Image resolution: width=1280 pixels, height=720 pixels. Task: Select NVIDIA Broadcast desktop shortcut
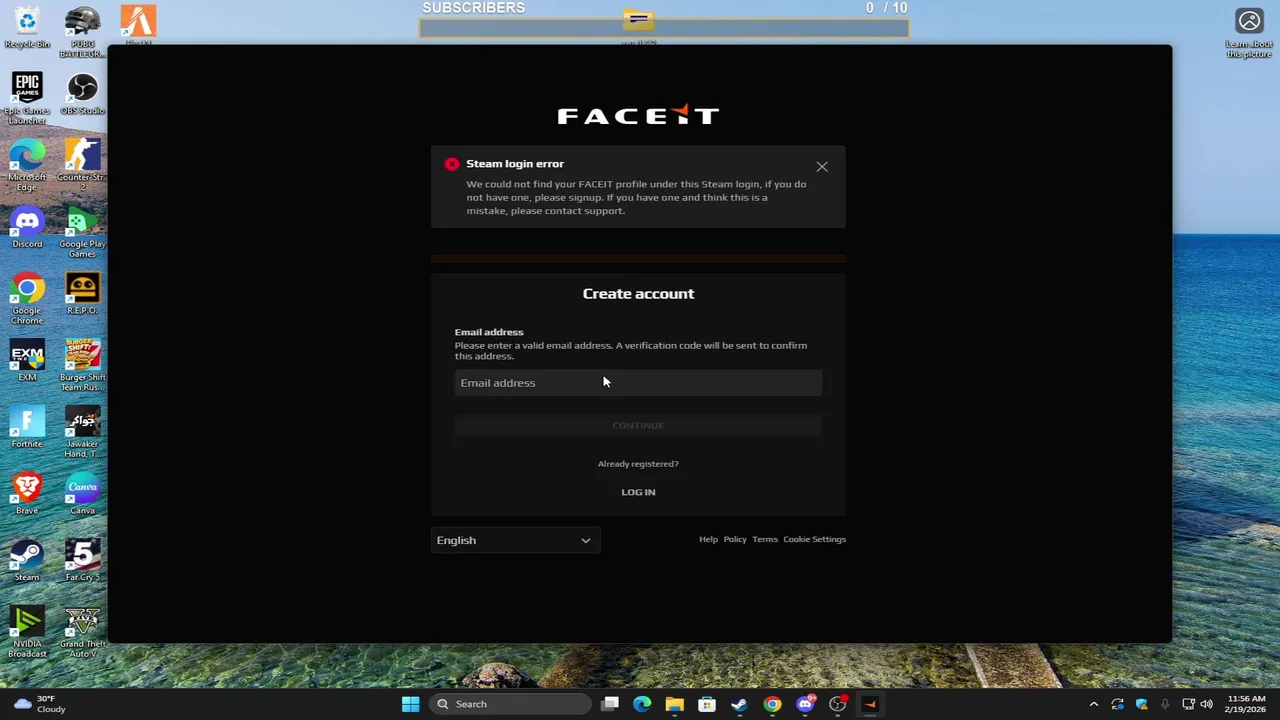(x=27, y=632)
